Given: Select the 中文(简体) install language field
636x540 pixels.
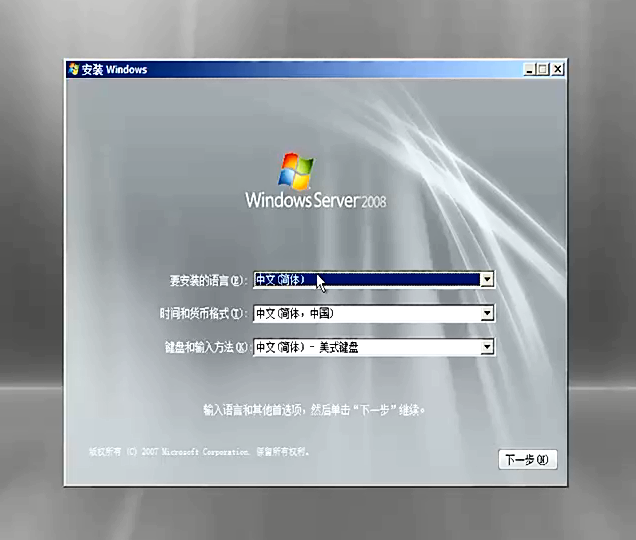Looking at the screenshot, I should pyautogui.click(x=374, y=280).
